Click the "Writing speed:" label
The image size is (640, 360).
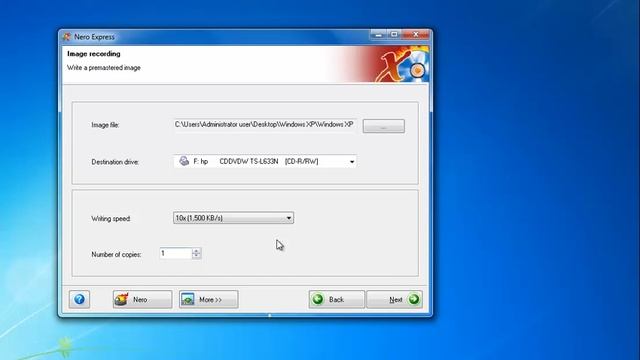click(111, 219)
